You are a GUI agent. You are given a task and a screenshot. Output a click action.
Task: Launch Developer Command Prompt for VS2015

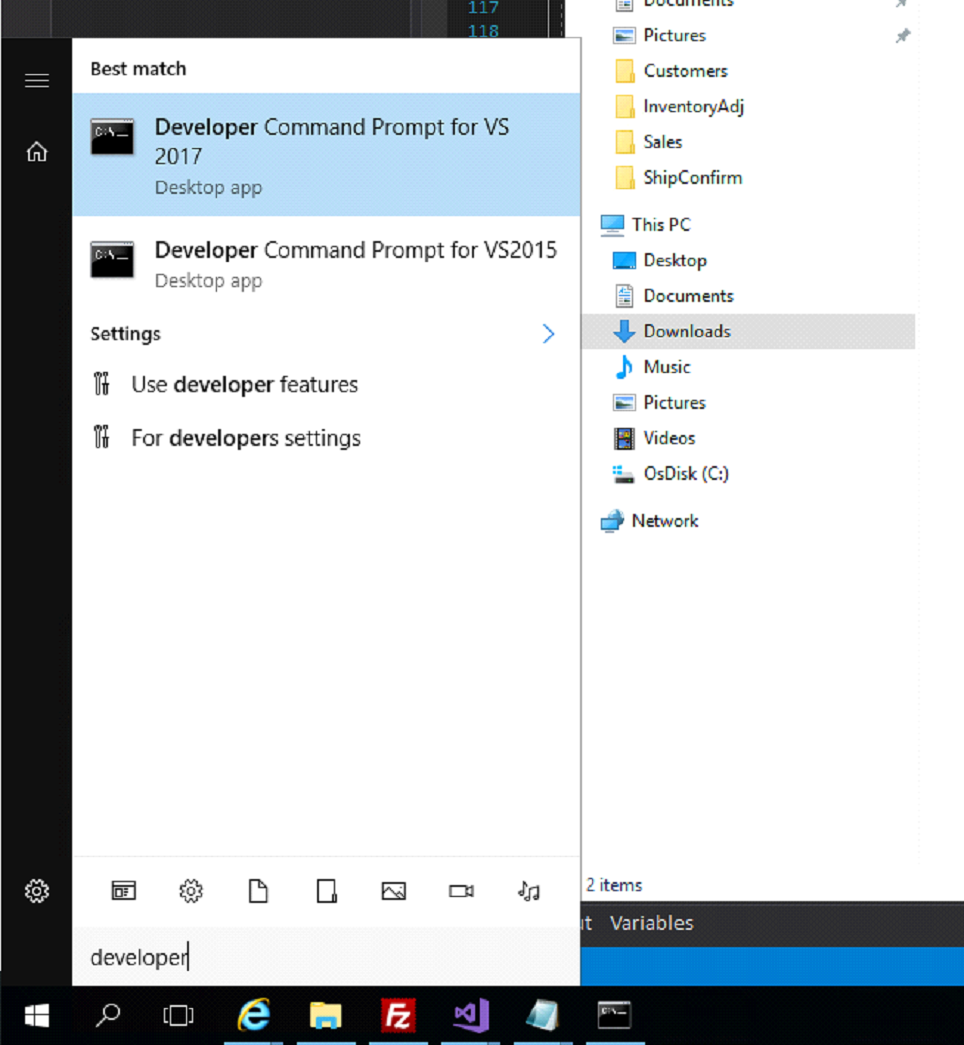(x=326, y=265)
